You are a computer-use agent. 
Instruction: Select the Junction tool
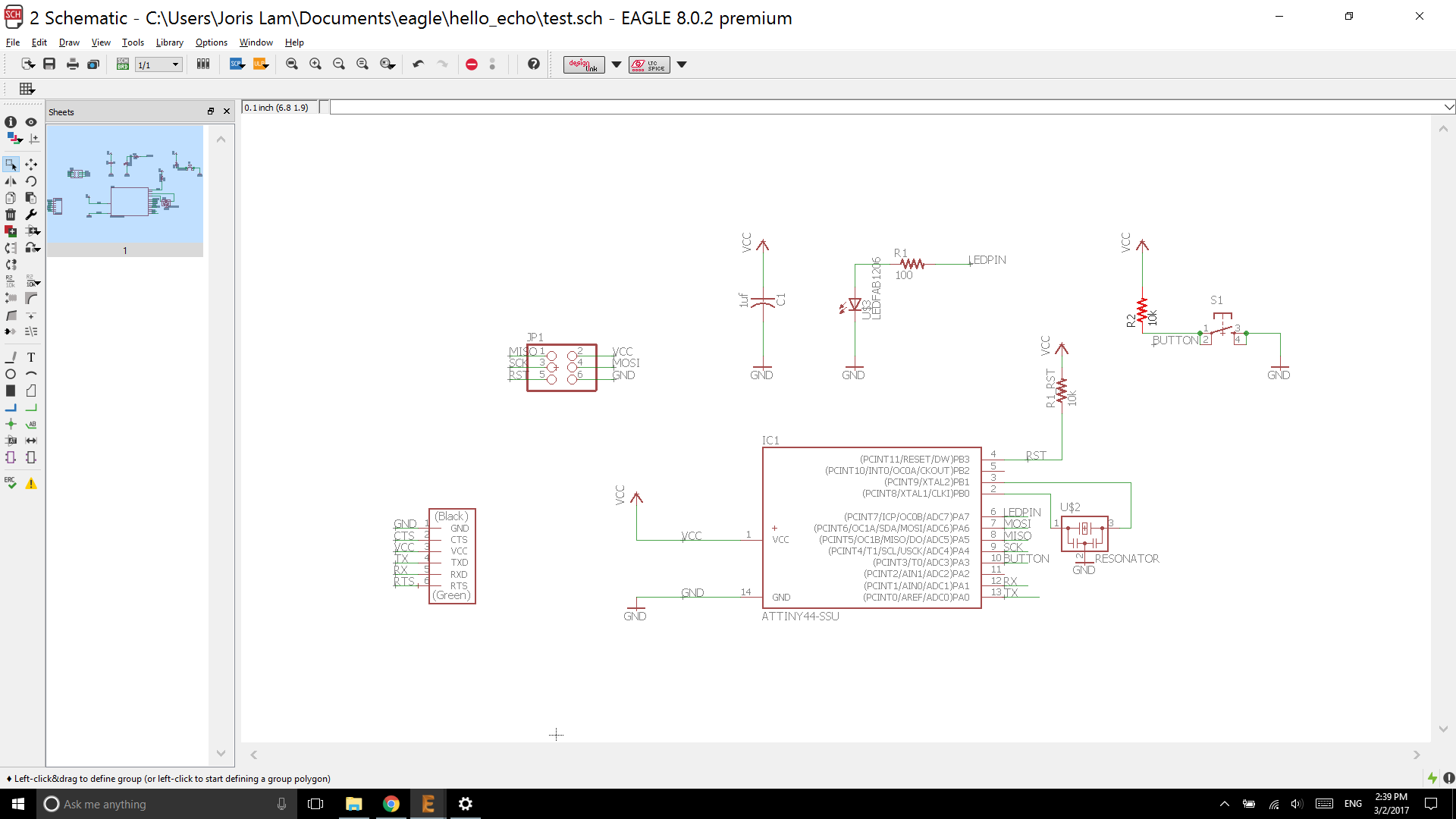coord(11,424)
